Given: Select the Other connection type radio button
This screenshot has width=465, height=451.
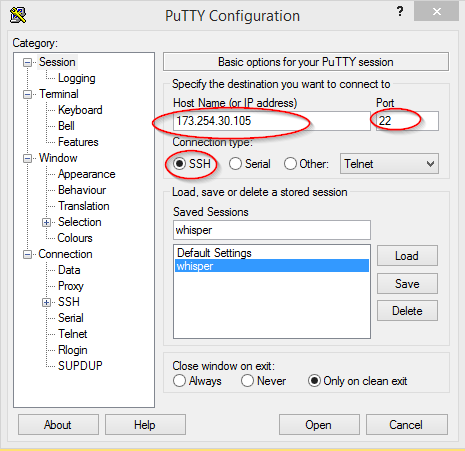Looking at the screenshot, I should point(290,164).
